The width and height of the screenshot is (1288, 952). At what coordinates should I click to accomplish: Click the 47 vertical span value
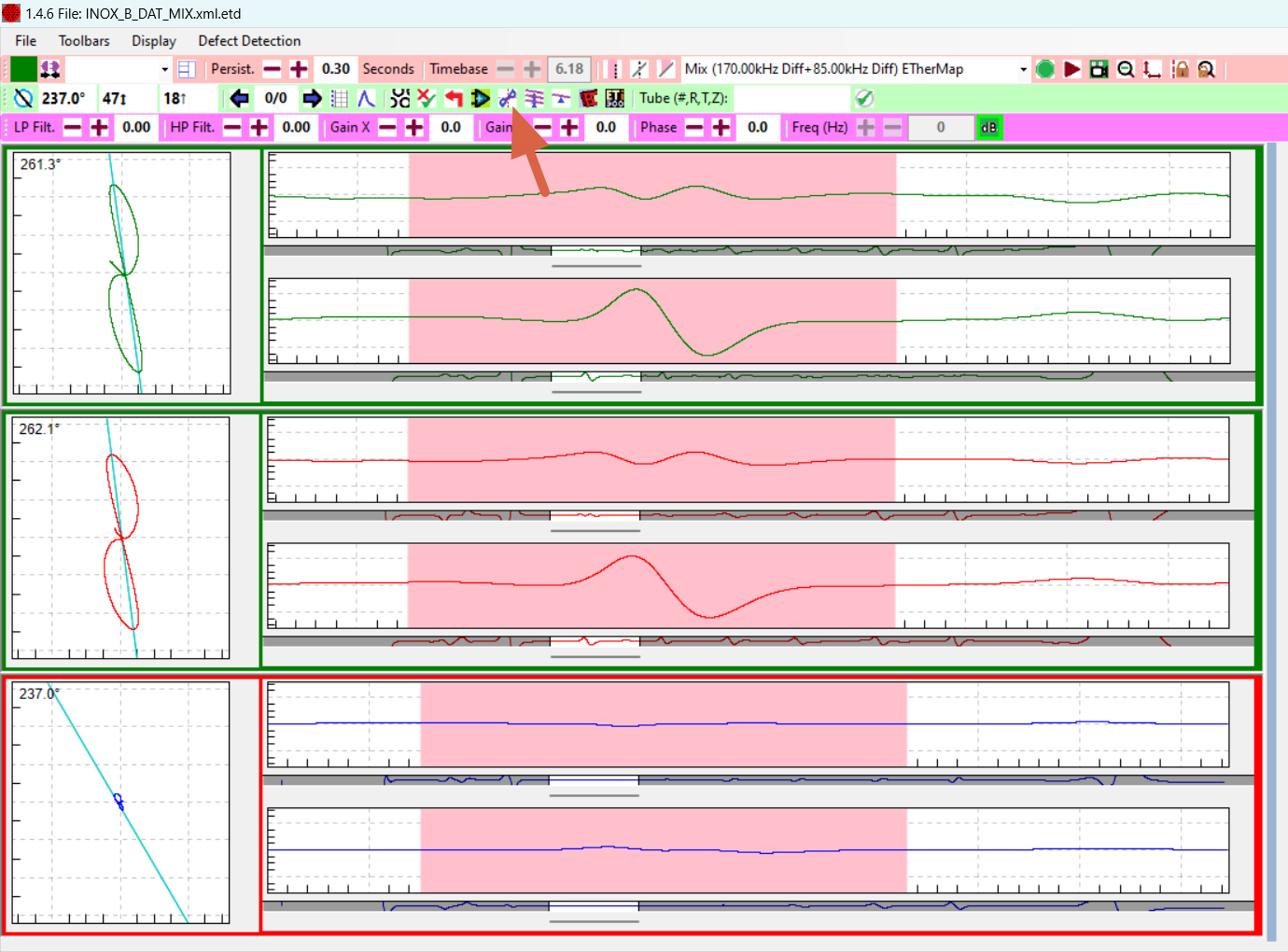coord(115,98)
